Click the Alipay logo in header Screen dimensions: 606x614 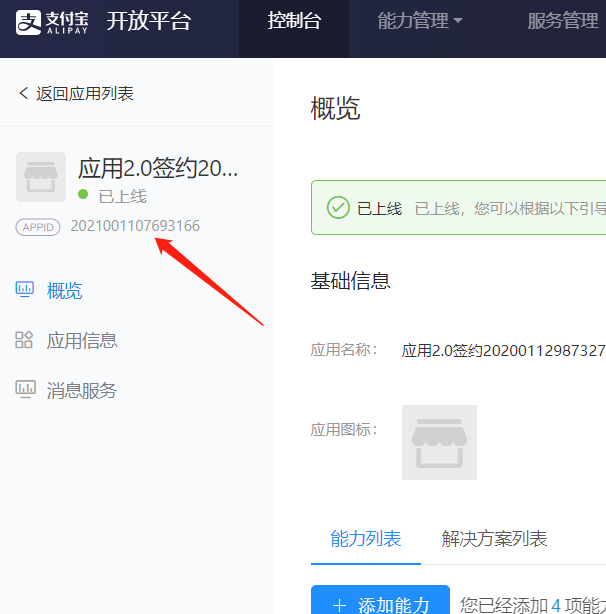[x=52, y=22]
